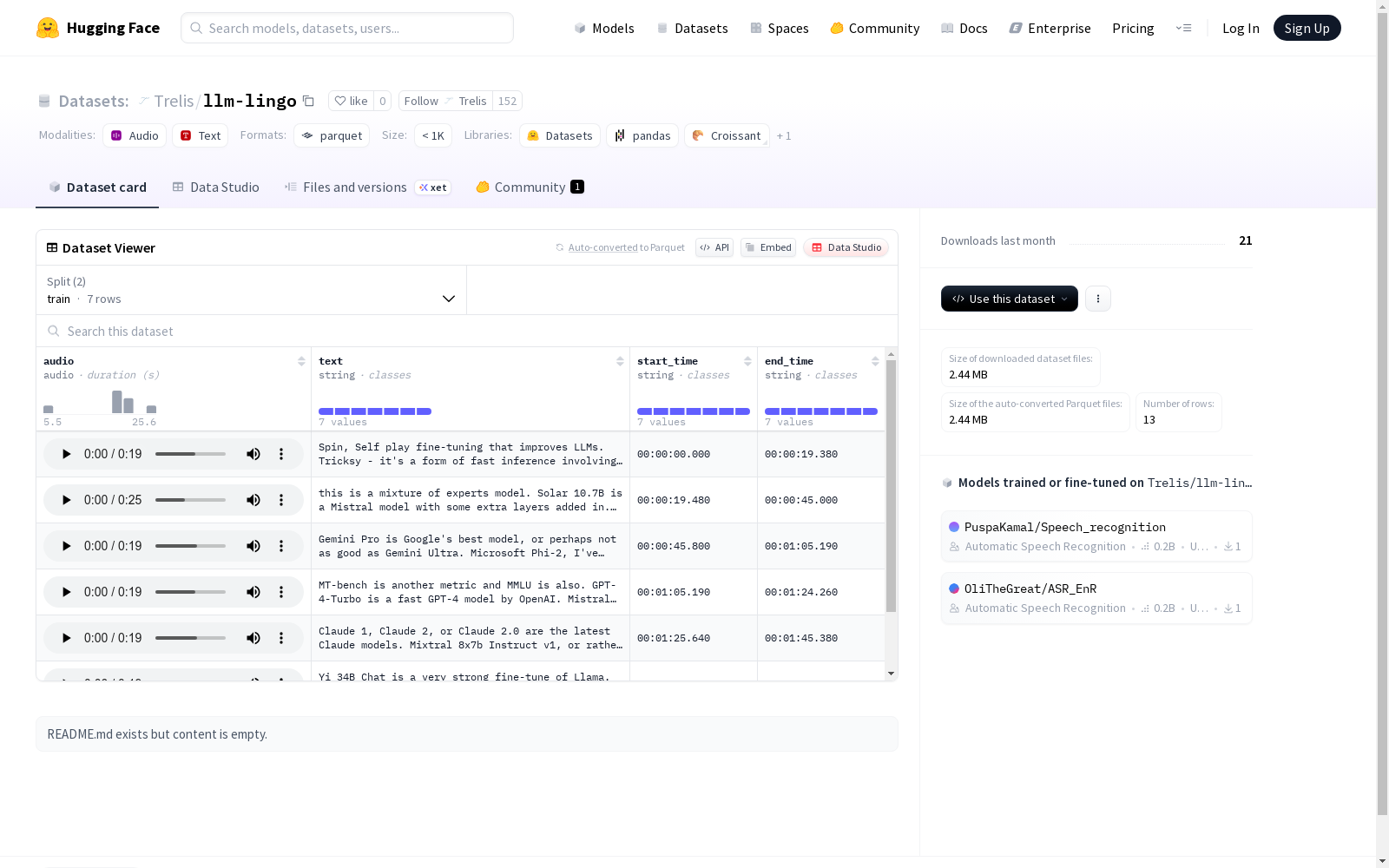Open the red Data Studio button
1389x868 pixels.
click(846, 247)
